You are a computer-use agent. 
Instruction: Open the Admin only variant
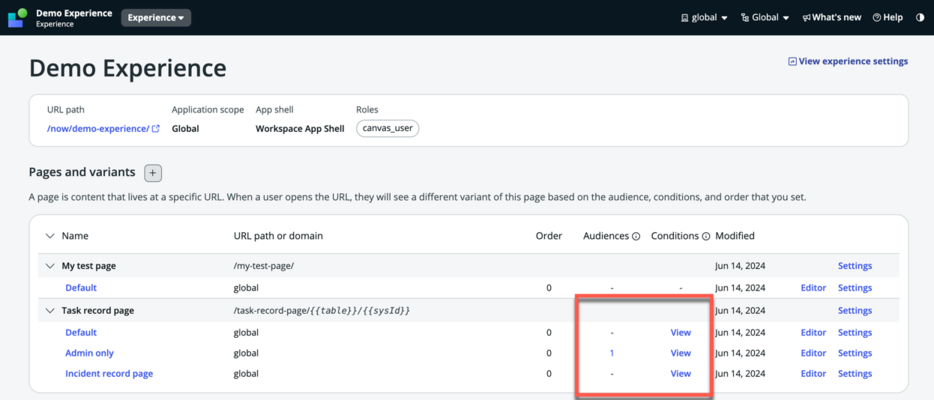point(89,353)
